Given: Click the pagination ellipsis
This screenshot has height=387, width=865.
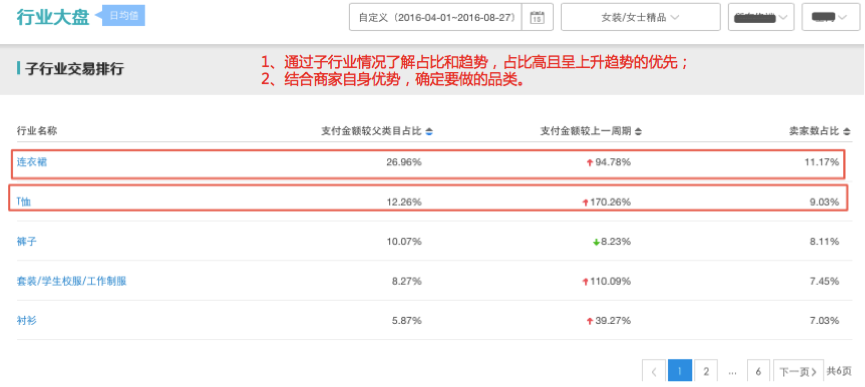Looking at the screenshot, I should click(x=733, y=372).
